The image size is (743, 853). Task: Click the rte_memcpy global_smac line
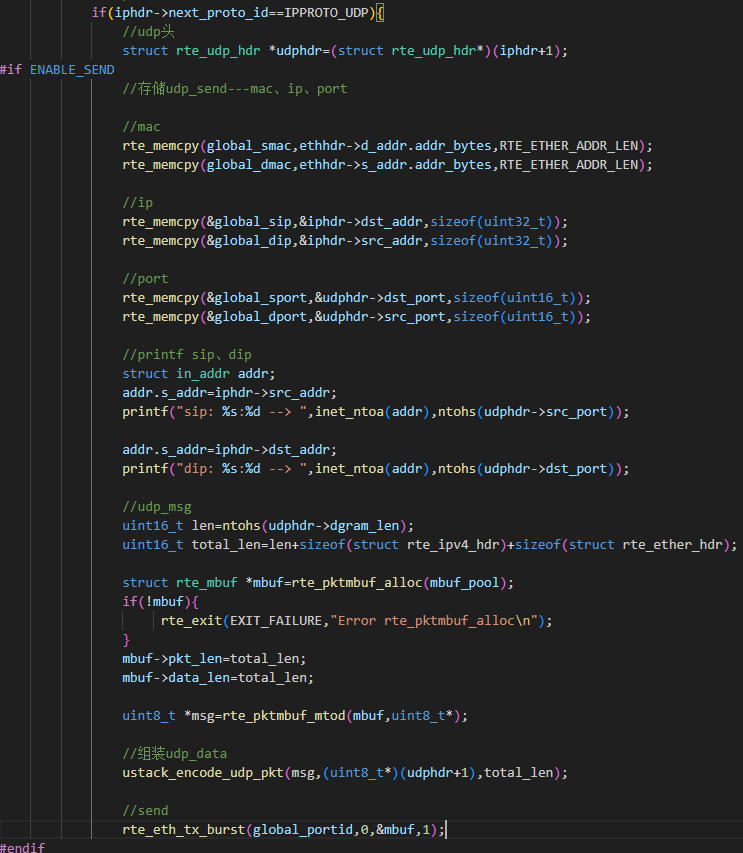387,146
